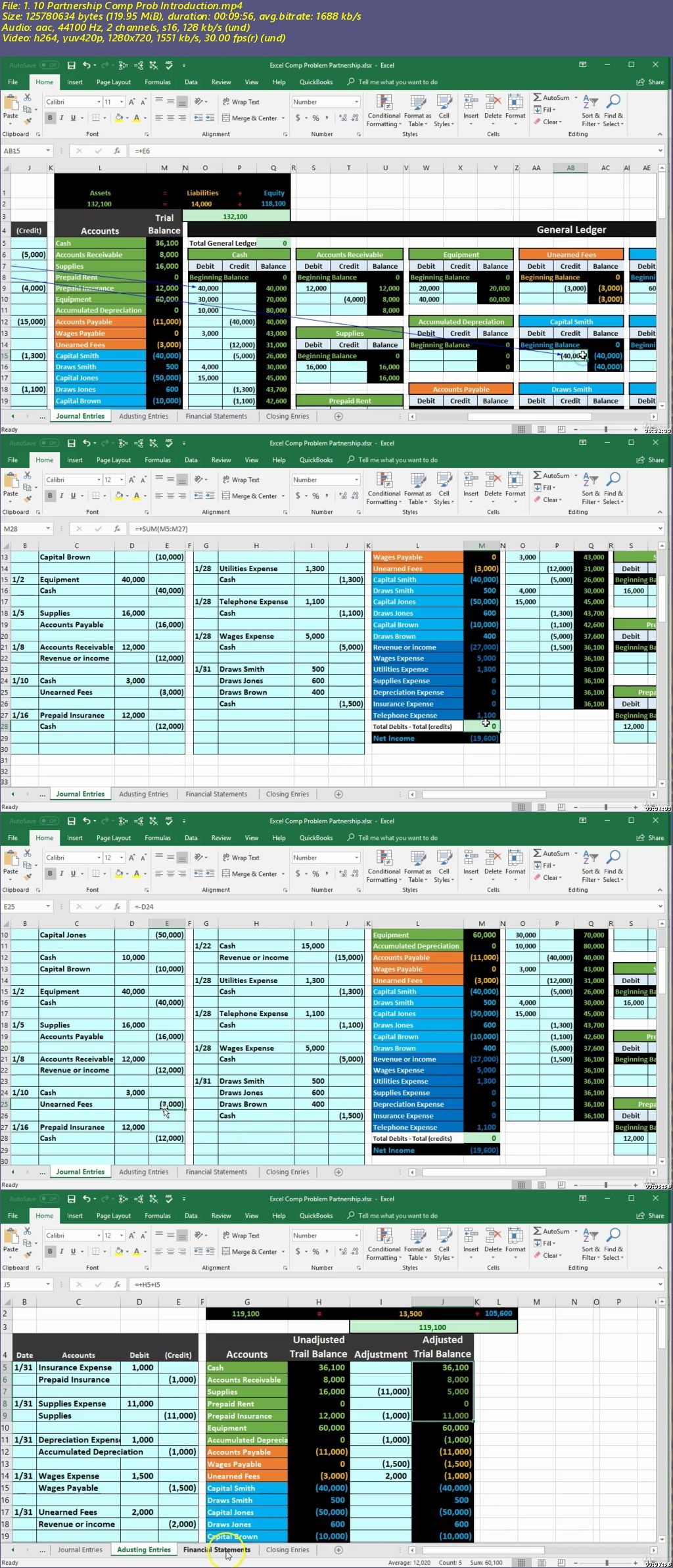
Task: Toggle Wrap Text in the J5 window
Action: (241, 1235)
